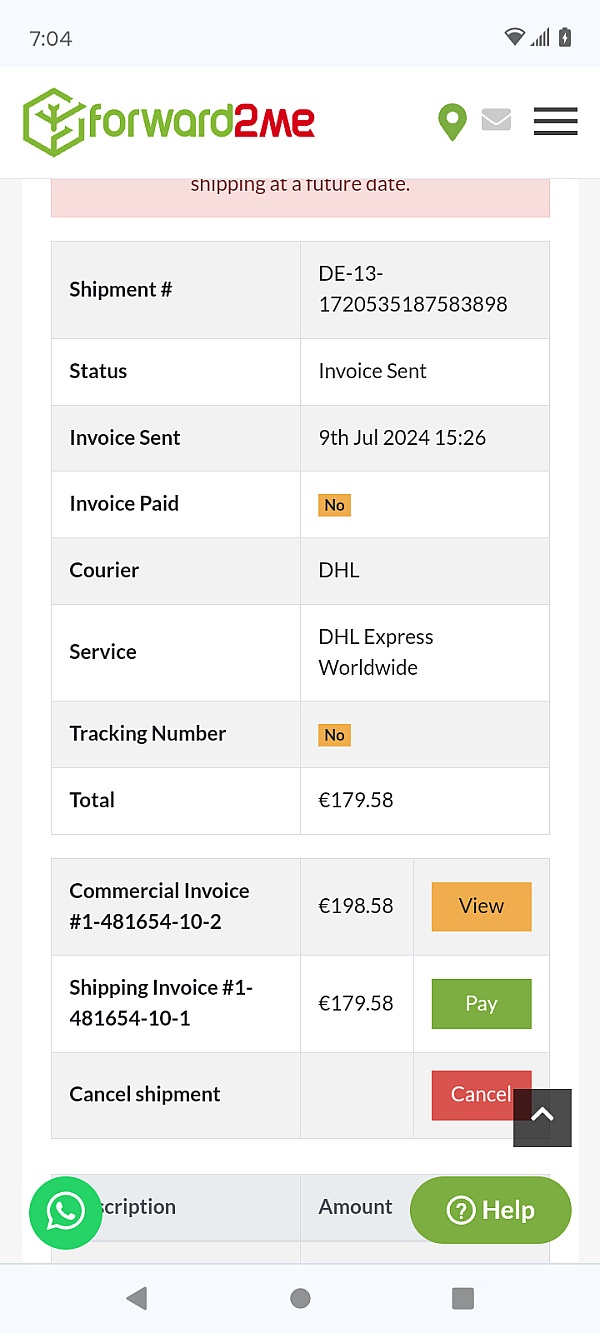Image resolution: width=600 pixels, height=1333 pixels.
Task: Open the forward2me homepage via the logo
Action: tap(167, 121)
